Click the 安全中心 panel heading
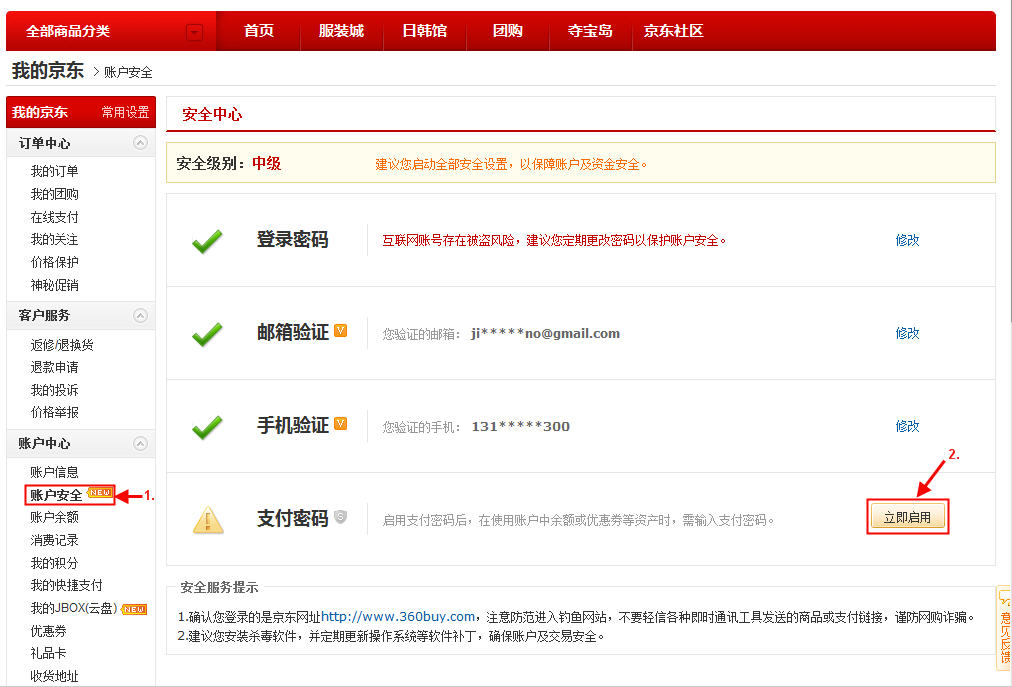The image size is (1012, 687). 212,114
